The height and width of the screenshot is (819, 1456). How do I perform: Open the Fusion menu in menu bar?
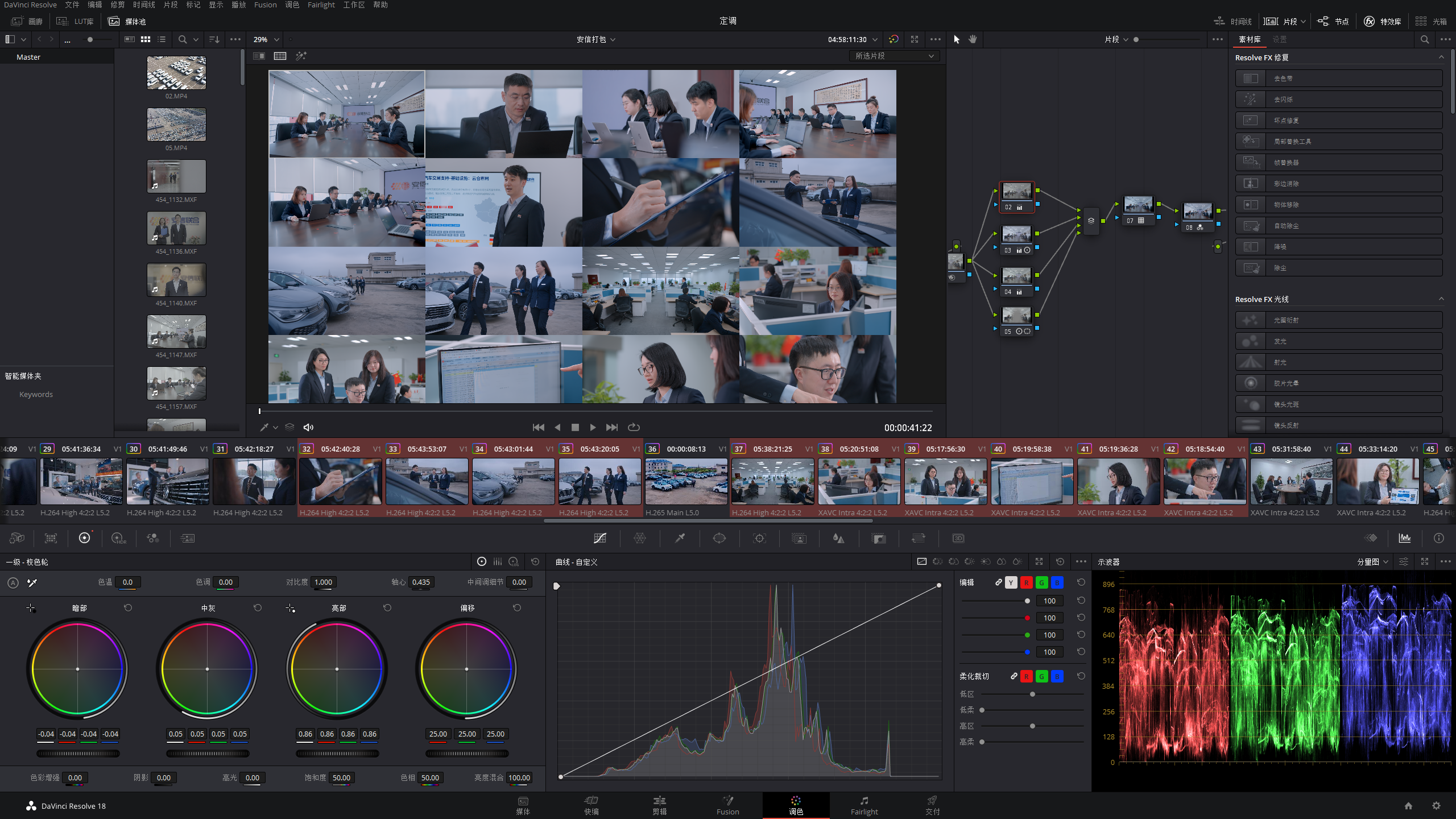[265, 5]
